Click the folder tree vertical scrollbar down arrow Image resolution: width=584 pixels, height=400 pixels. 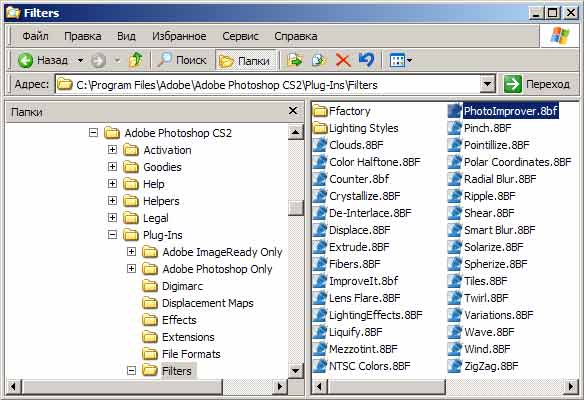pyautogui.click(x=296, y=371)
